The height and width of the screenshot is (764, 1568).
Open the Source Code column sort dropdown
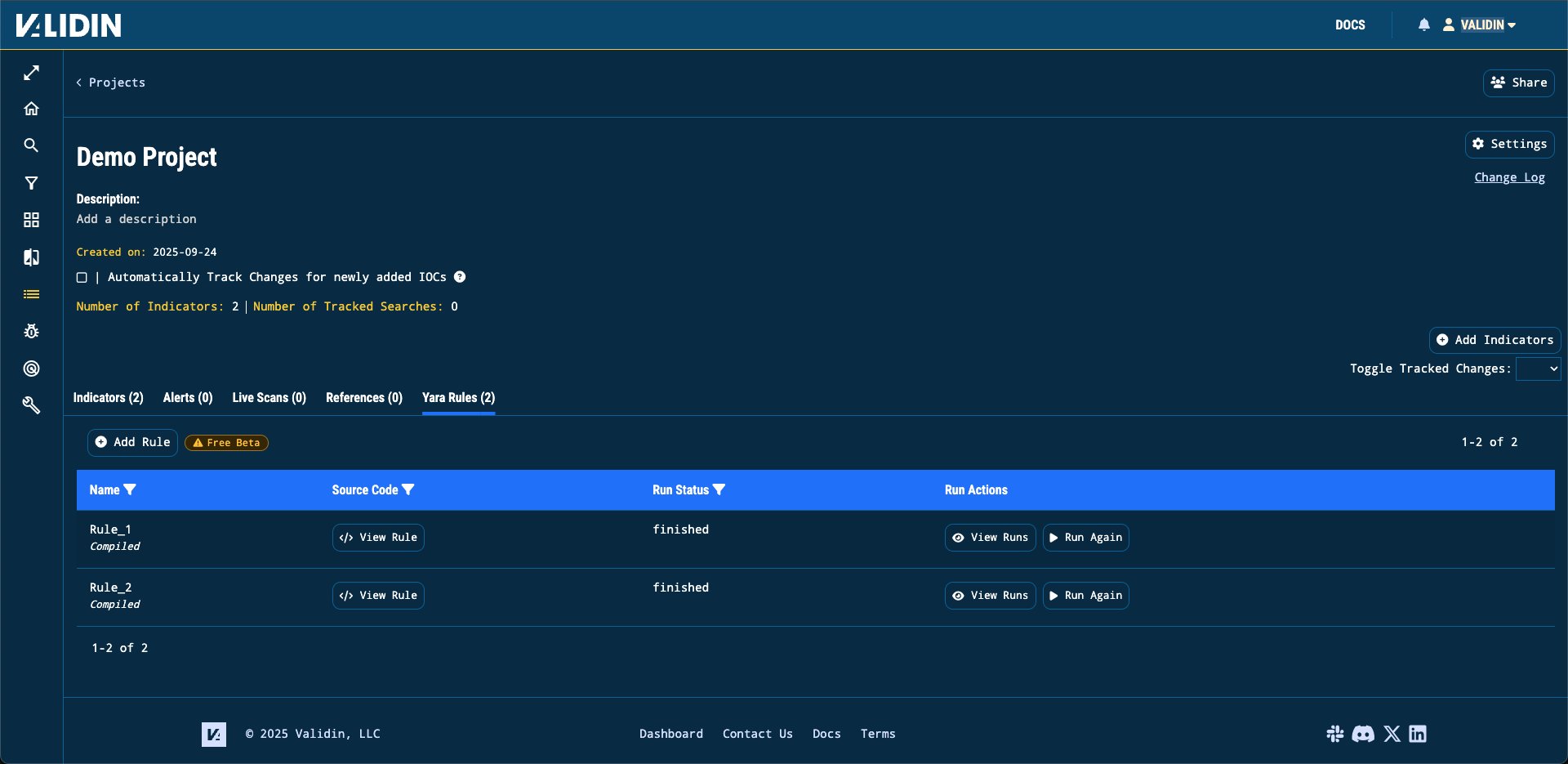coord(410,489)
